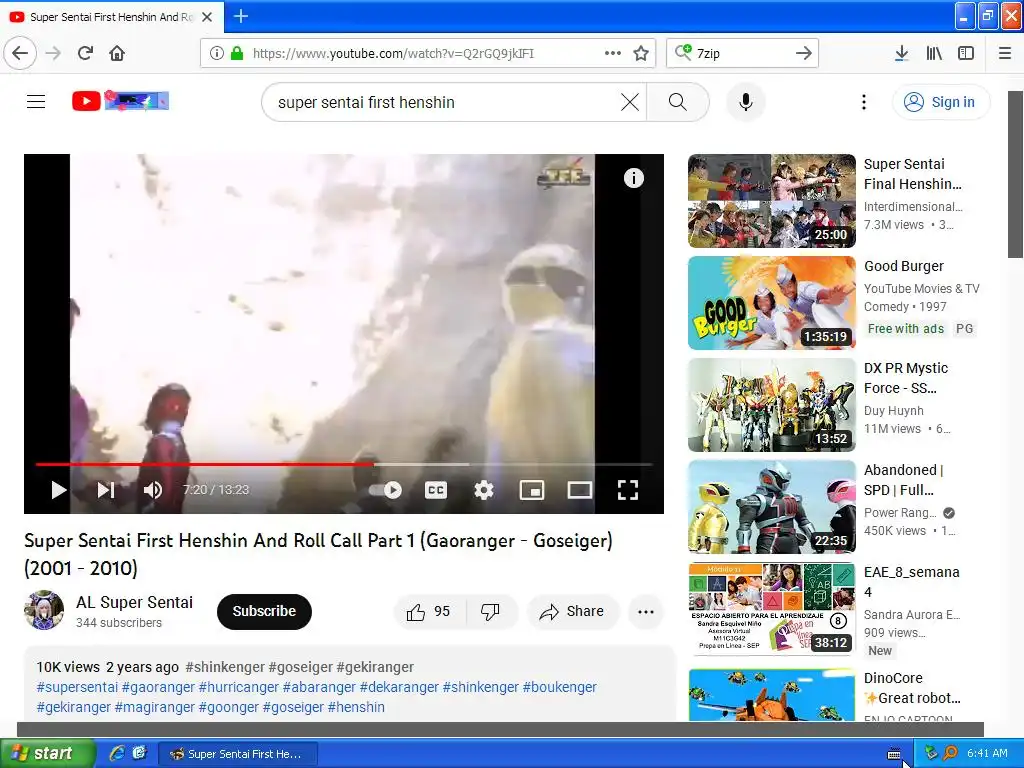The width and height of the screenshot is (1024, 768).
Task: Open YouTube settings three-dot menu
Action: tap(864, 102)
